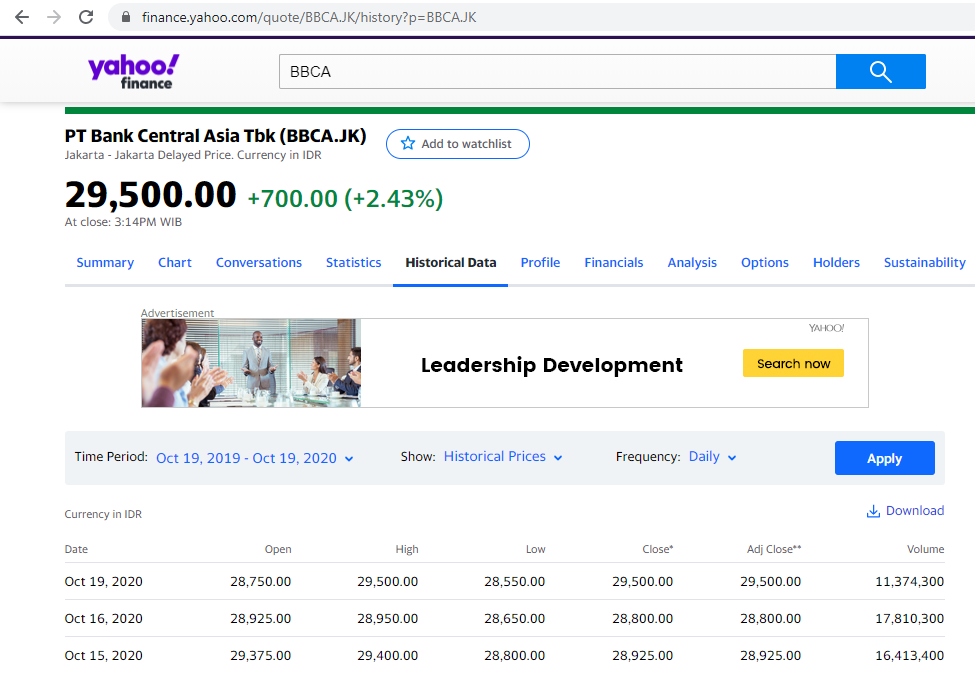The width and height of the screenshot is (975, 673).
Task: Click the large 29,500.00 current price
Action: pos(150,195)
